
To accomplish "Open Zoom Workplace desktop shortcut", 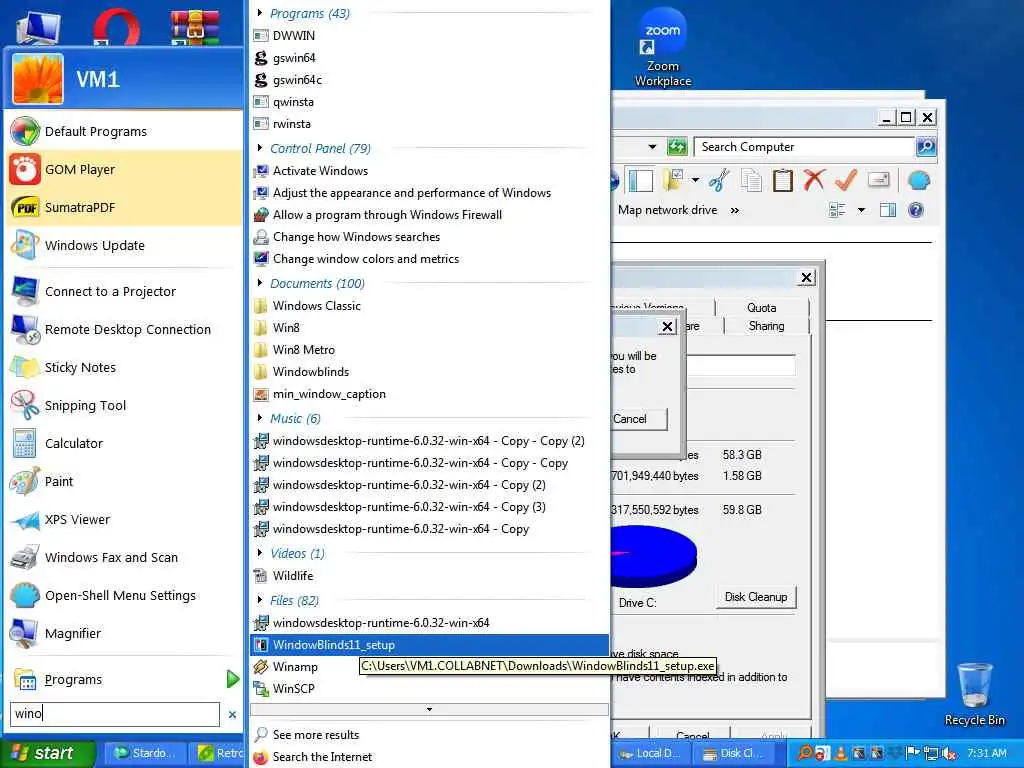I will 662,48.
